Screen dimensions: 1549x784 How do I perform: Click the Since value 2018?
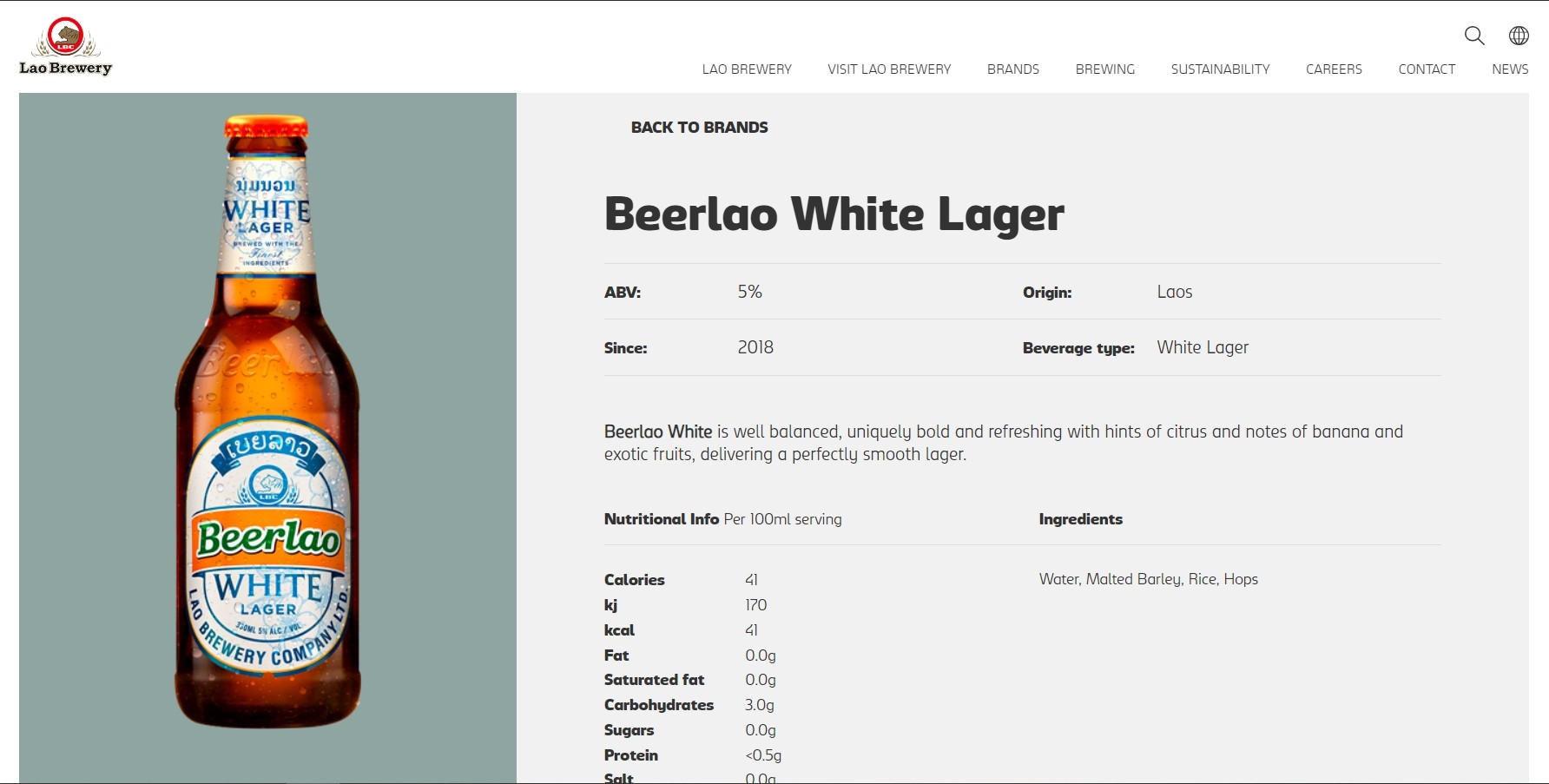[755, 348]
